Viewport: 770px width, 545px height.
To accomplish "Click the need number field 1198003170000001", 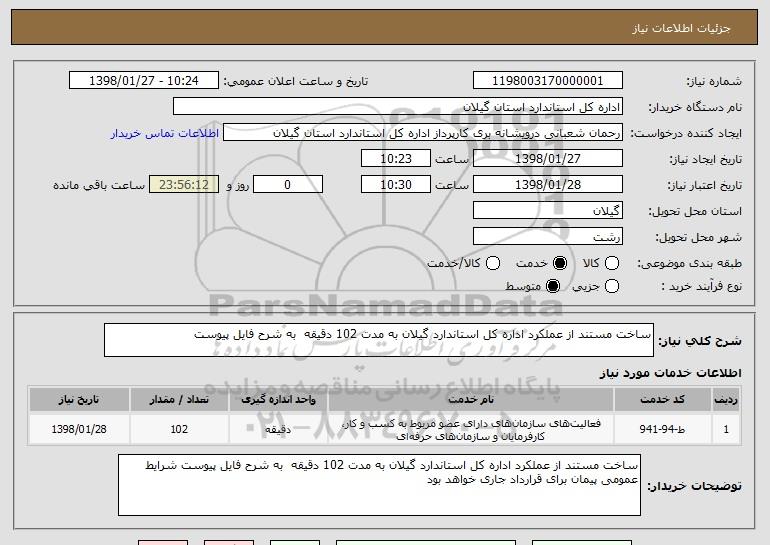I will pyautogui.click(x=548, y=81).
